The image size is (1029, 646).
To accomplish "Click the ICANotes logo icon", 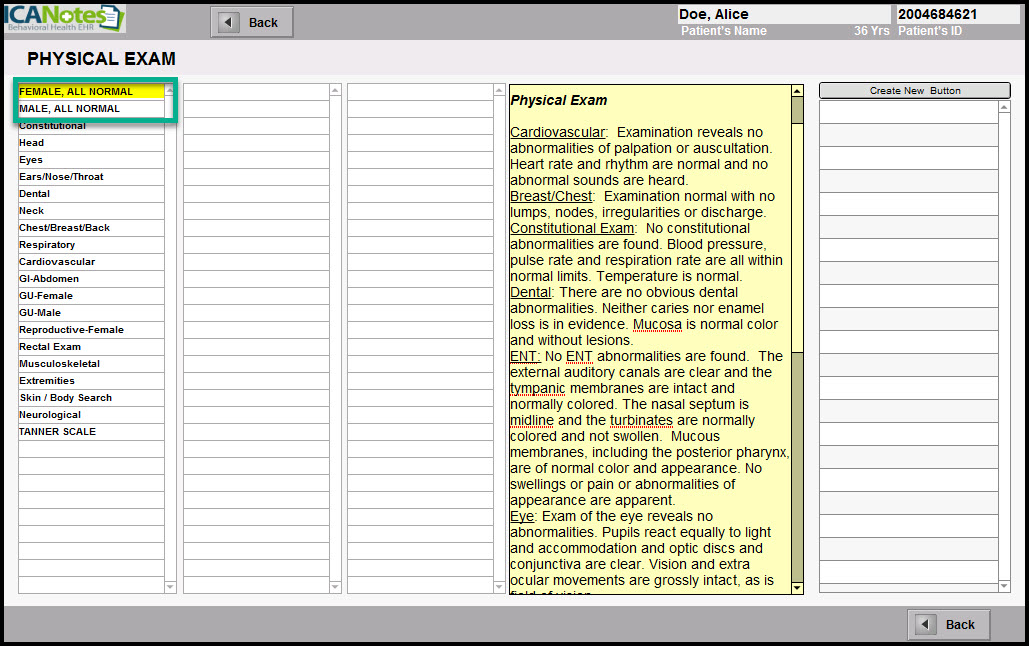I will coord(64,18).
